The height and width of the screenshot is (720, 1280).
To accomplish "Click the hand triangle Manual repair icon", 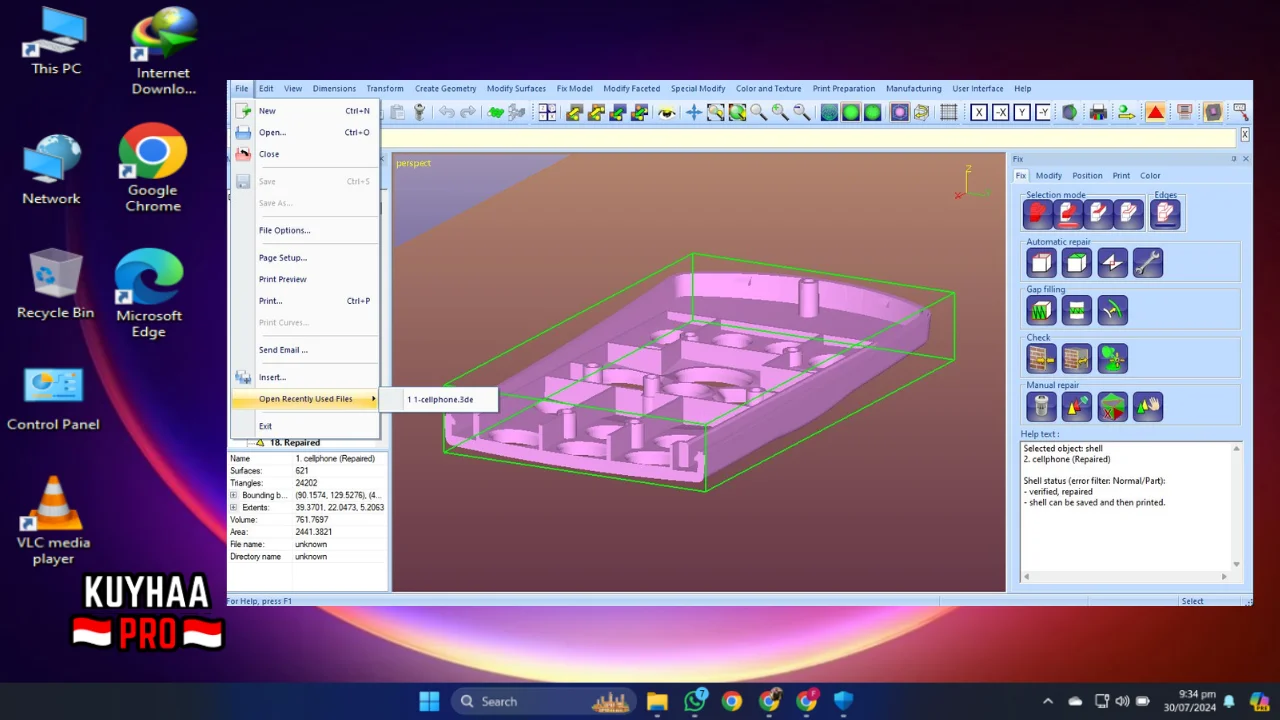I will 1148,406.
